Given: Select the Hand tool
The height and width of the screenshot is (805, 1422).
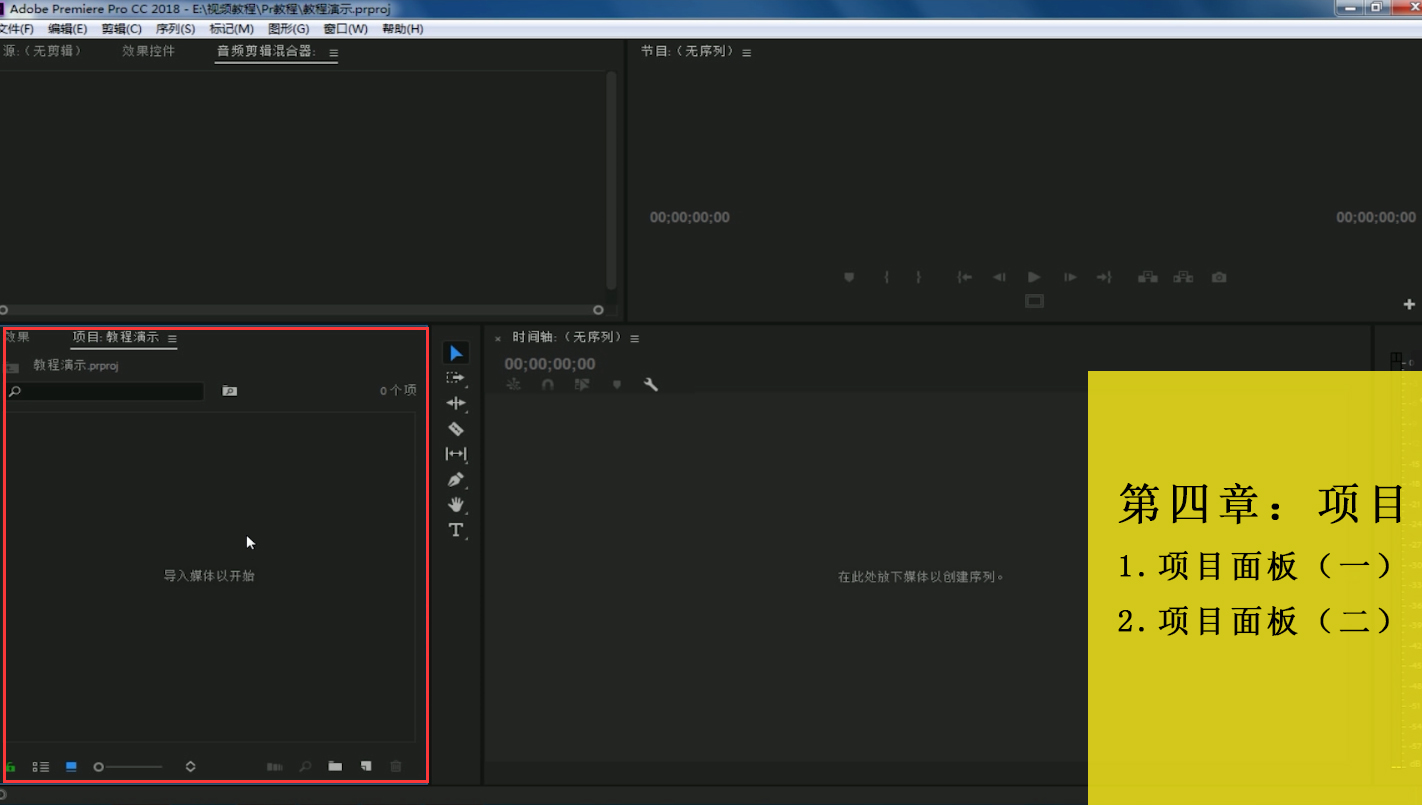Looking at the screenshot, I should 456,504.
